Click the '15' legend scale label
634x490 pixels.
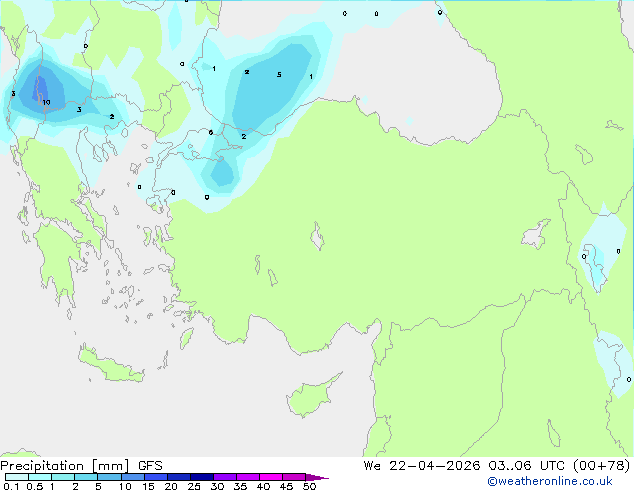[x=148, y=486]
